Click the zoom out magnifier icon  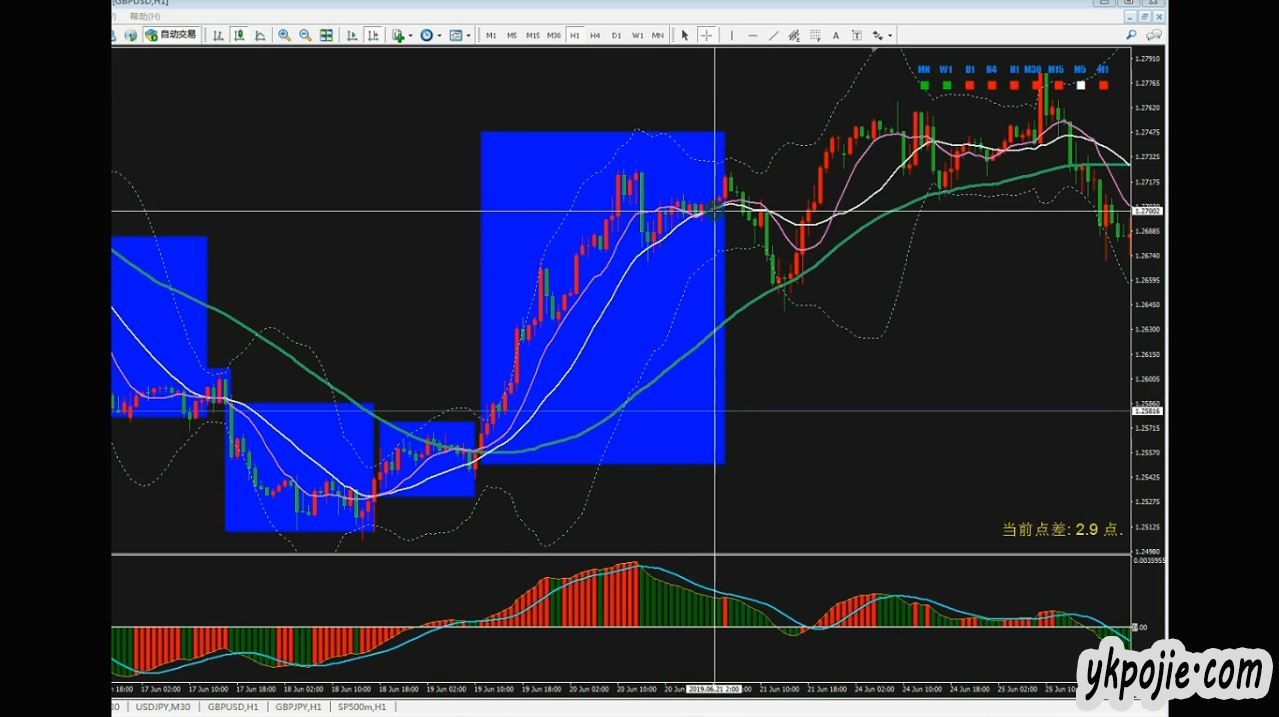pyautogui.click(x=305, y=35)
